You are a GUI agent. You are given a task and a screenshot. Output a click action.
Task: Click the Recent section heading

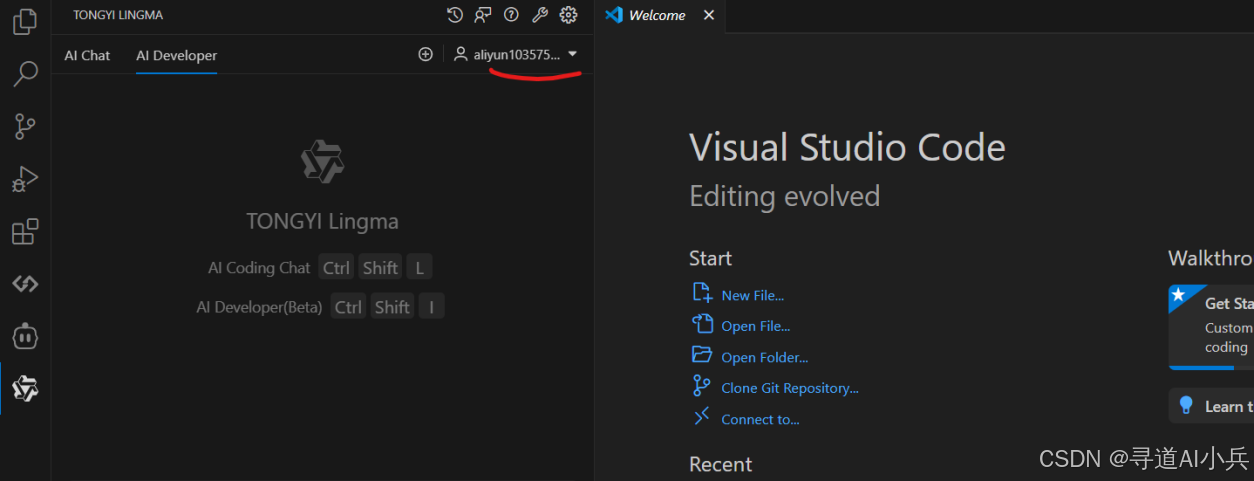coord(720,464)
